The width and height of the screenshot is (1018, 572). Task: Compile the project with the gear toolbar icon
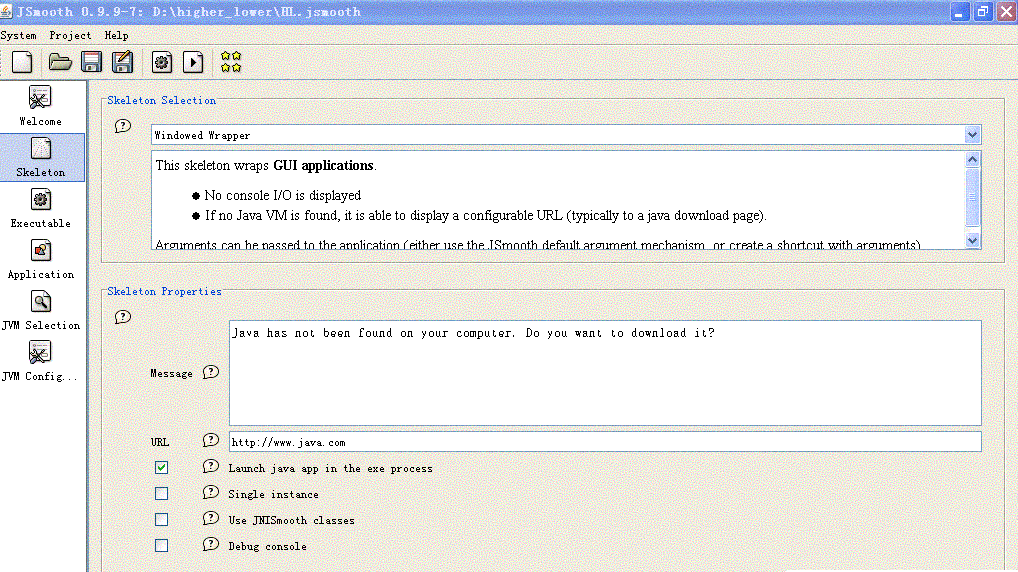162,62
